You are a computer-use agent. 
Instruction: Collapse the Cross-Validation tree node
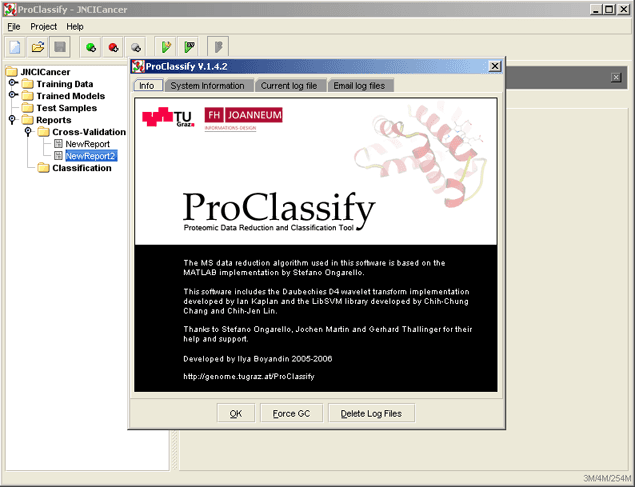[28, 132]
